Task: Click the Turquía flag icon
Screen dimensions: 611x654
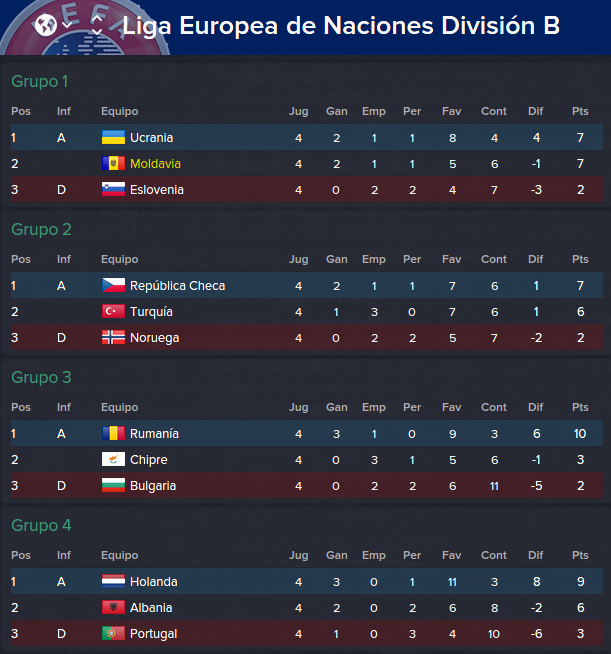Action: (113, 312)
